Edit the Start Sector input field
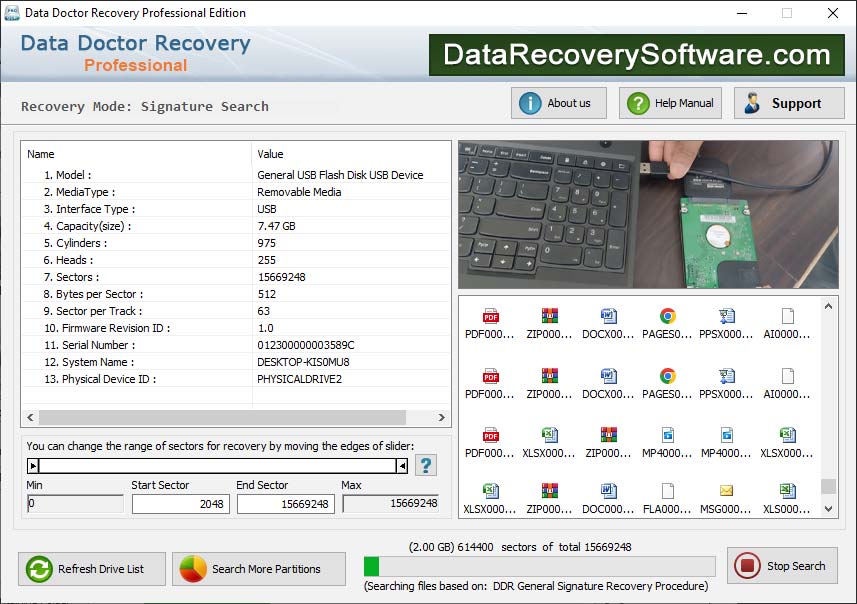The height and width of the screenshot is (604, 857). (180, 504)
